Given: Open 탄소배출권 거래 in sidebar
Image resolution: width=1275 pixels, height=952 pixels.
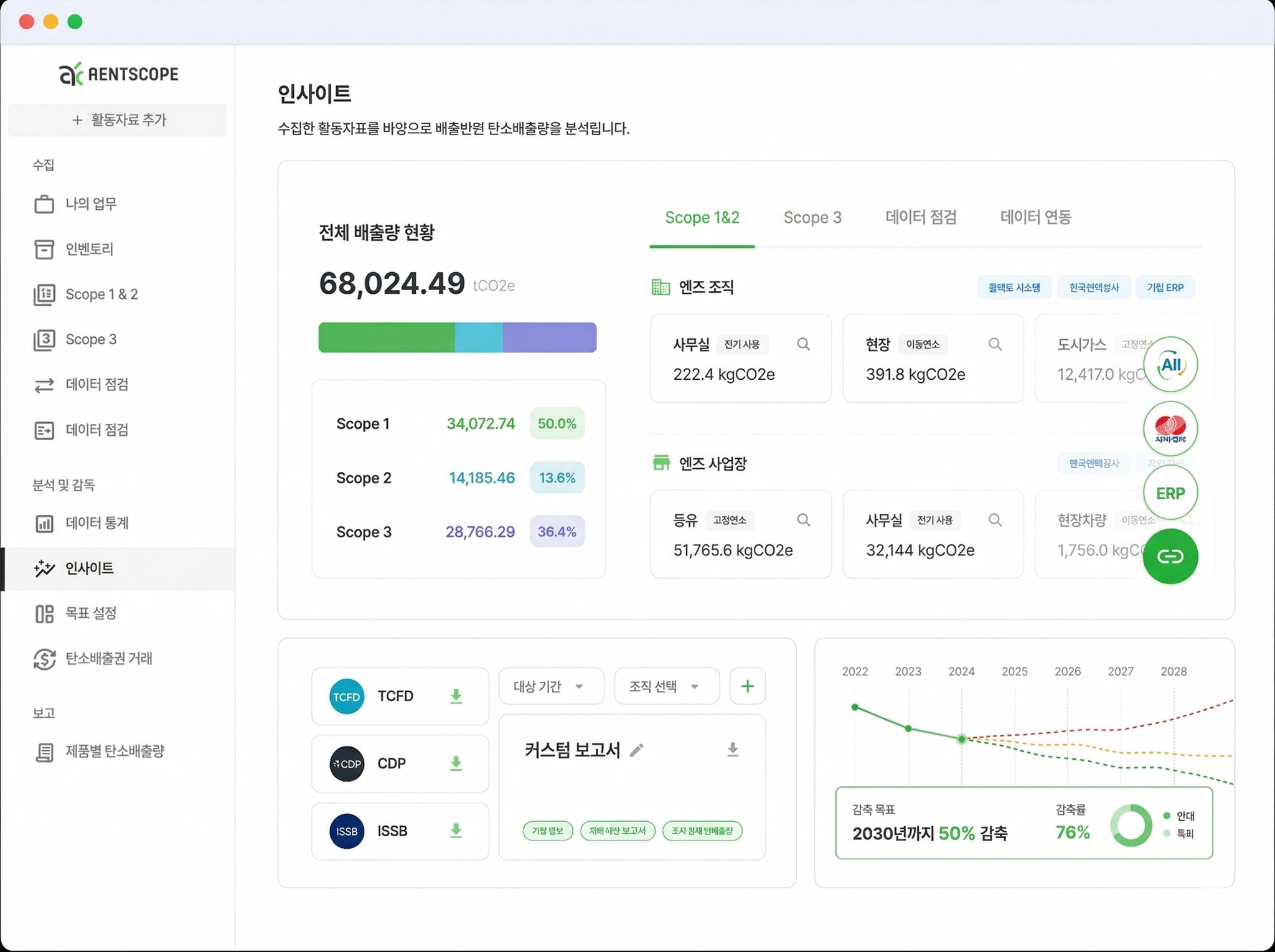Looking at the screenshot, I should [108, 658].
